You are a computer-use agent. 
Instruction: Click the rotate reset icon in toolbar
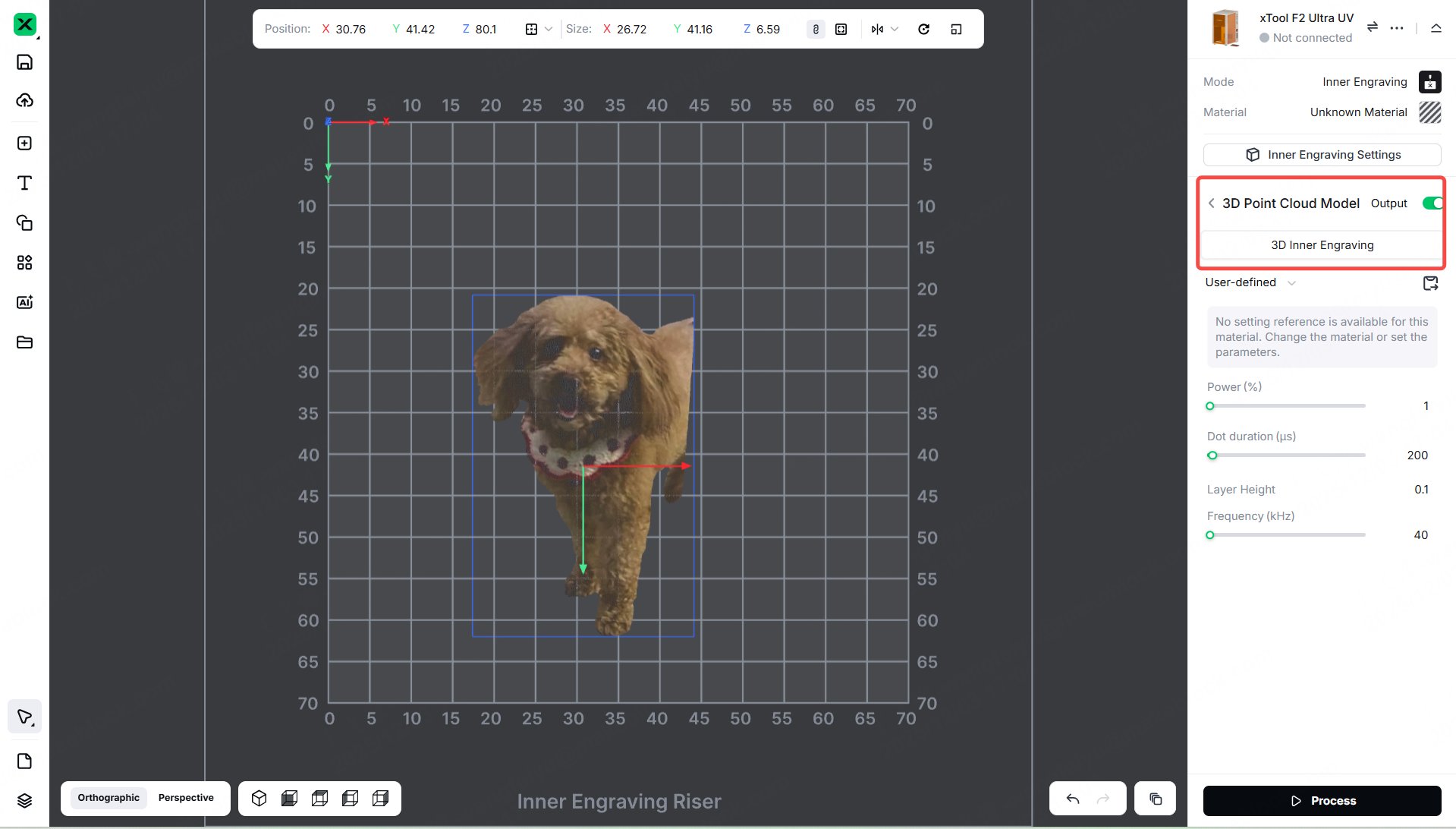923,29
